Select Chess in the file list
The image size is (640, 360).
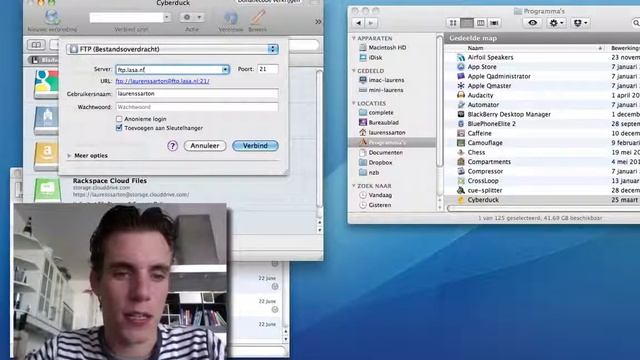476,152
